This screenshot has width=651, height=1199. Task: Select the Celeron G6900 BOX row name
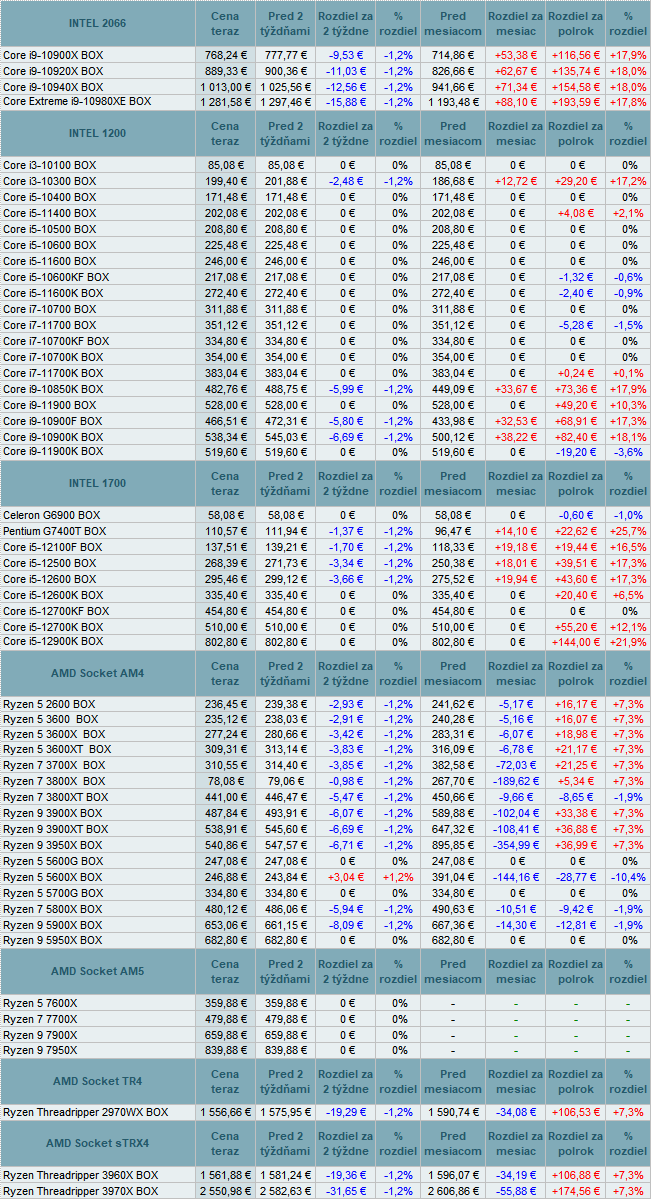[52, 515]
